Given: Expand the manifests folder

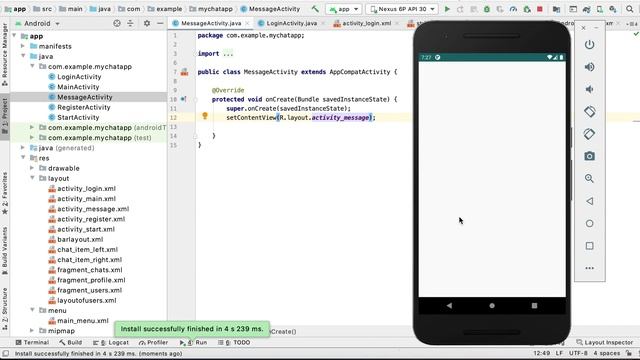Looking at the screenshot, I should [23, 46].
